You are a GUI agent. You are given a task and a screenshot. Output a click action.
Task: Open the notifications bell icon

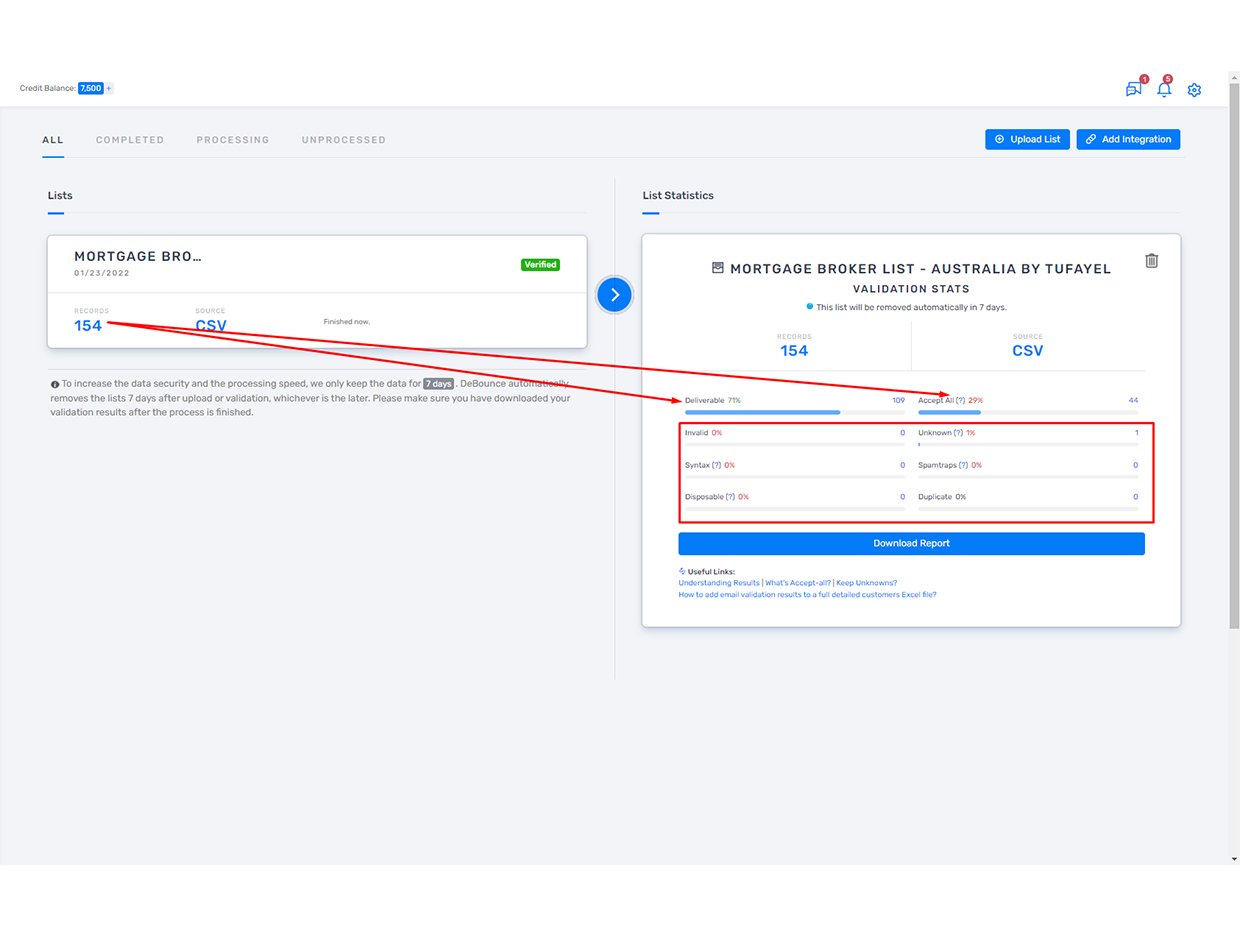tap(1164, 89)
